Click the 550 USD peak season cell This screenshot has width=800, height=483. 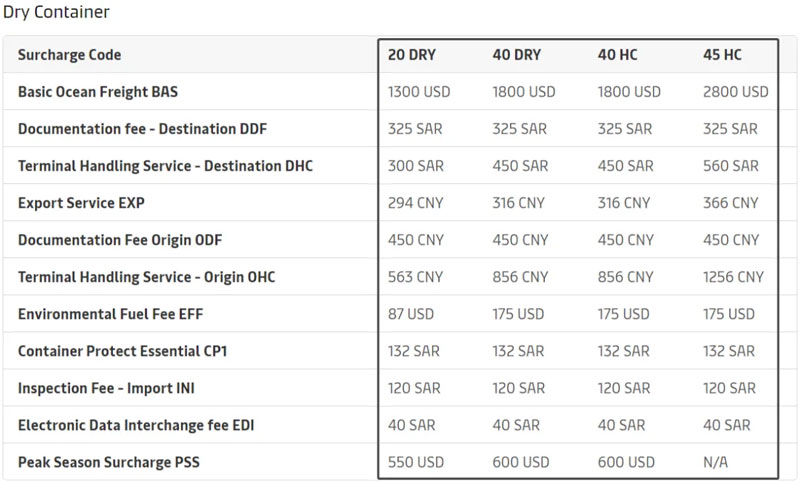415,462
